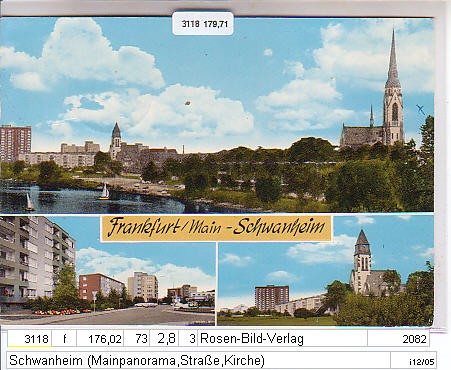
Task: Open the street view photo with apartment blocks
Action: (107, 271)
